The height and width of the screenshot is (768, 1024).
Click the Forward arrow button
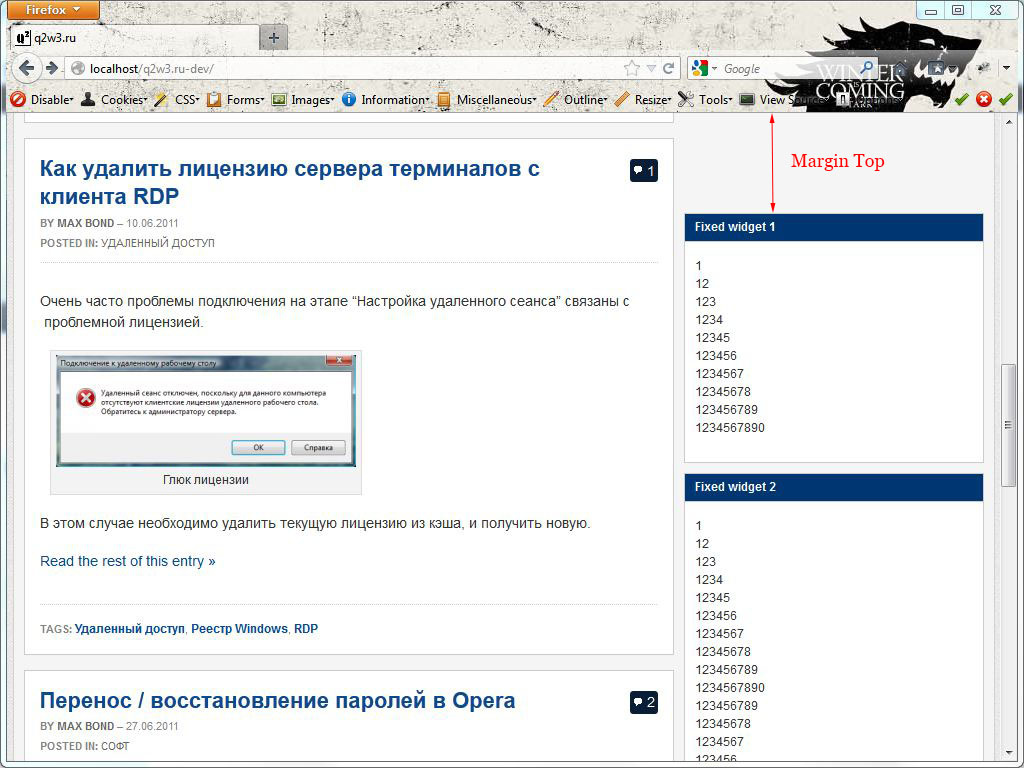52,68
